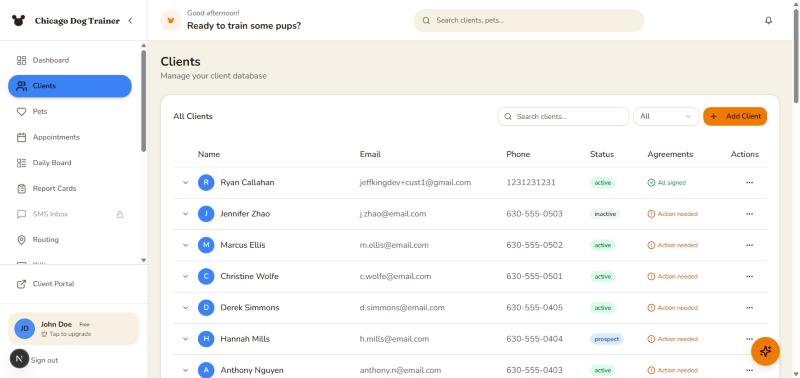Click the JD user avatar
Viewport: 800px width, 378px height.
click(x=24, y=329)
